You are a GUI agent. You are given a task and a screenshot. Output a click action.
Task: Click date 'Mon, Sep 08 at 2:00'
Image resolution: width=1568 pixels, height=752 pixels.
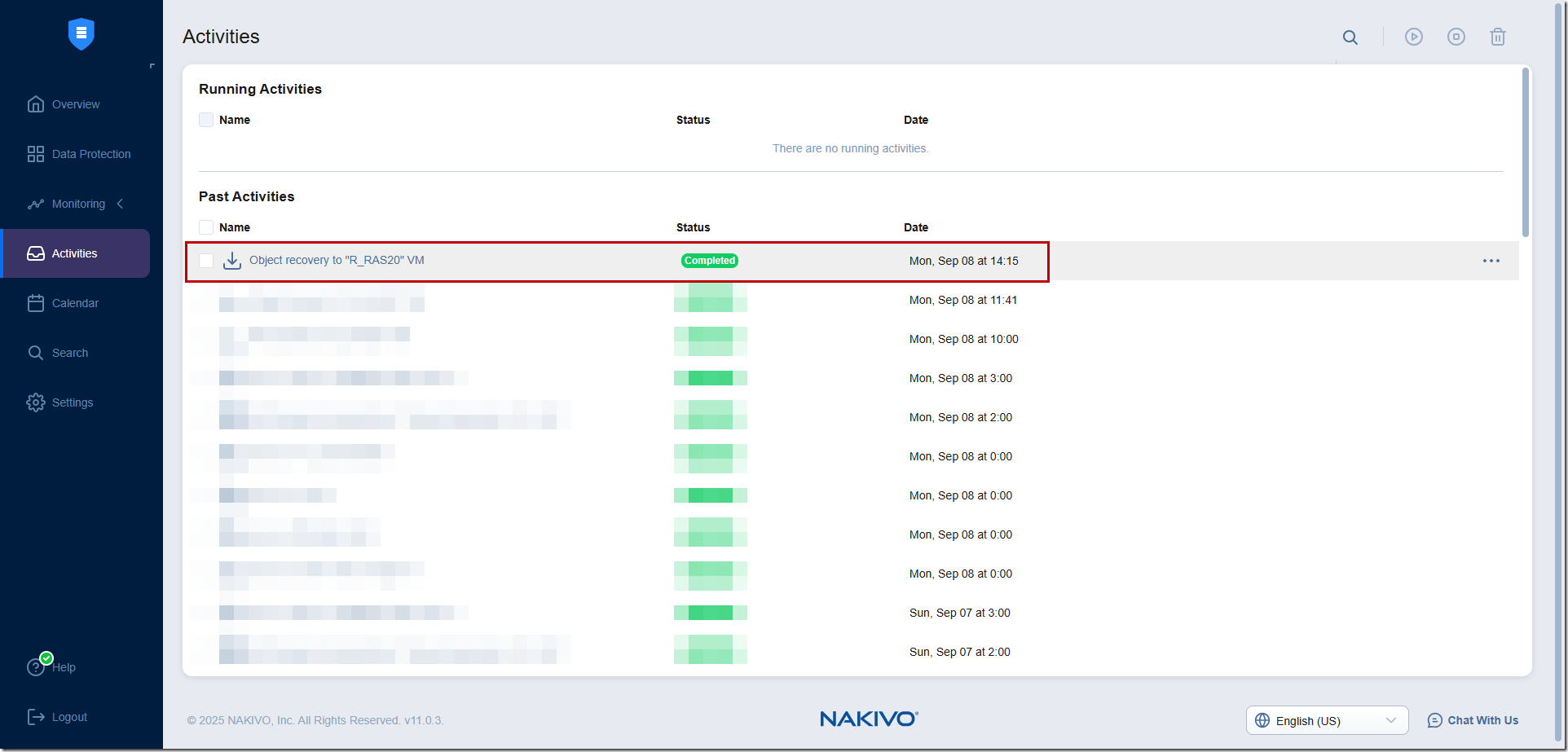[961, 417]
